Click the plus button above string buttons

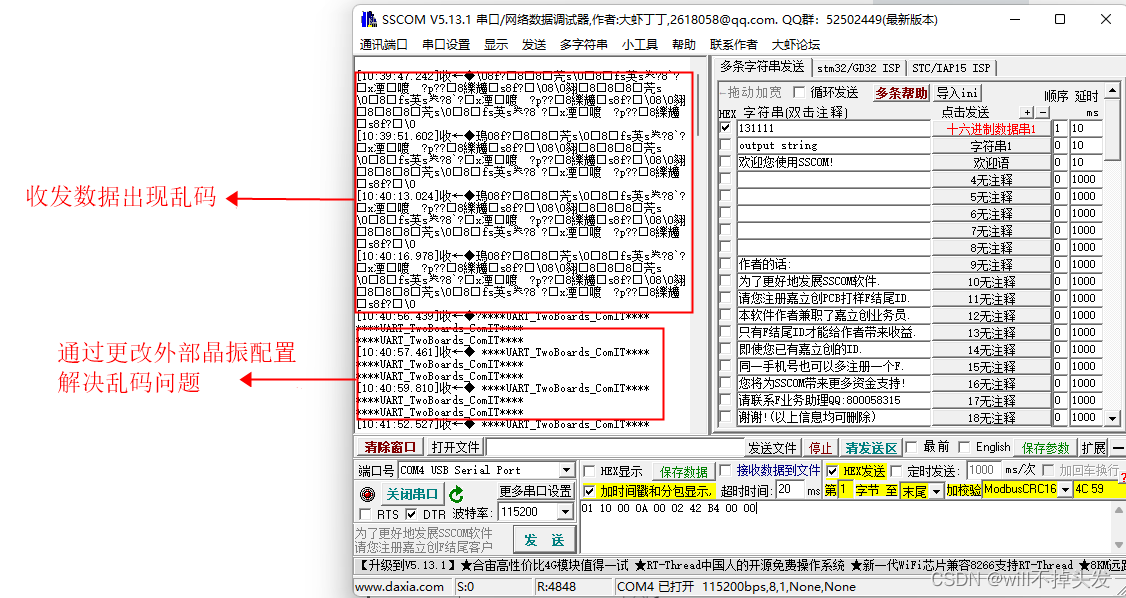[x=1027, y=113]
